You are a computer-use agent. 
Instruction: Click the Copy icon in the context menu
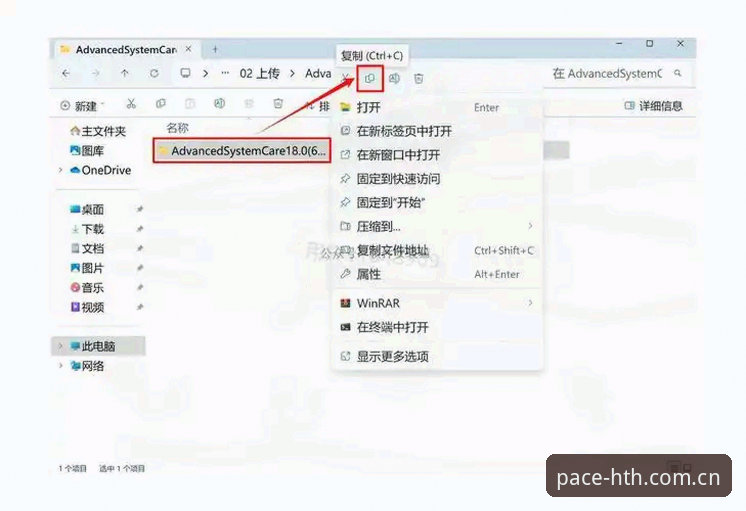coord(370,79)
